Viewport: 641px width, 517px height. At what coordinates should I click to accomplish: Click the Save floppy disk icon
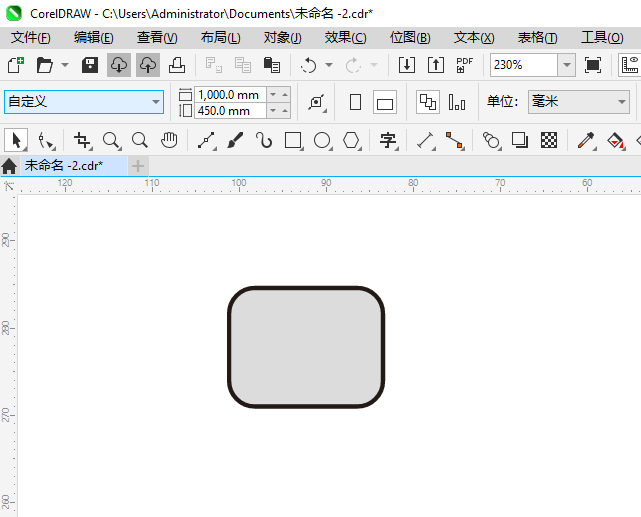(89, 65)
